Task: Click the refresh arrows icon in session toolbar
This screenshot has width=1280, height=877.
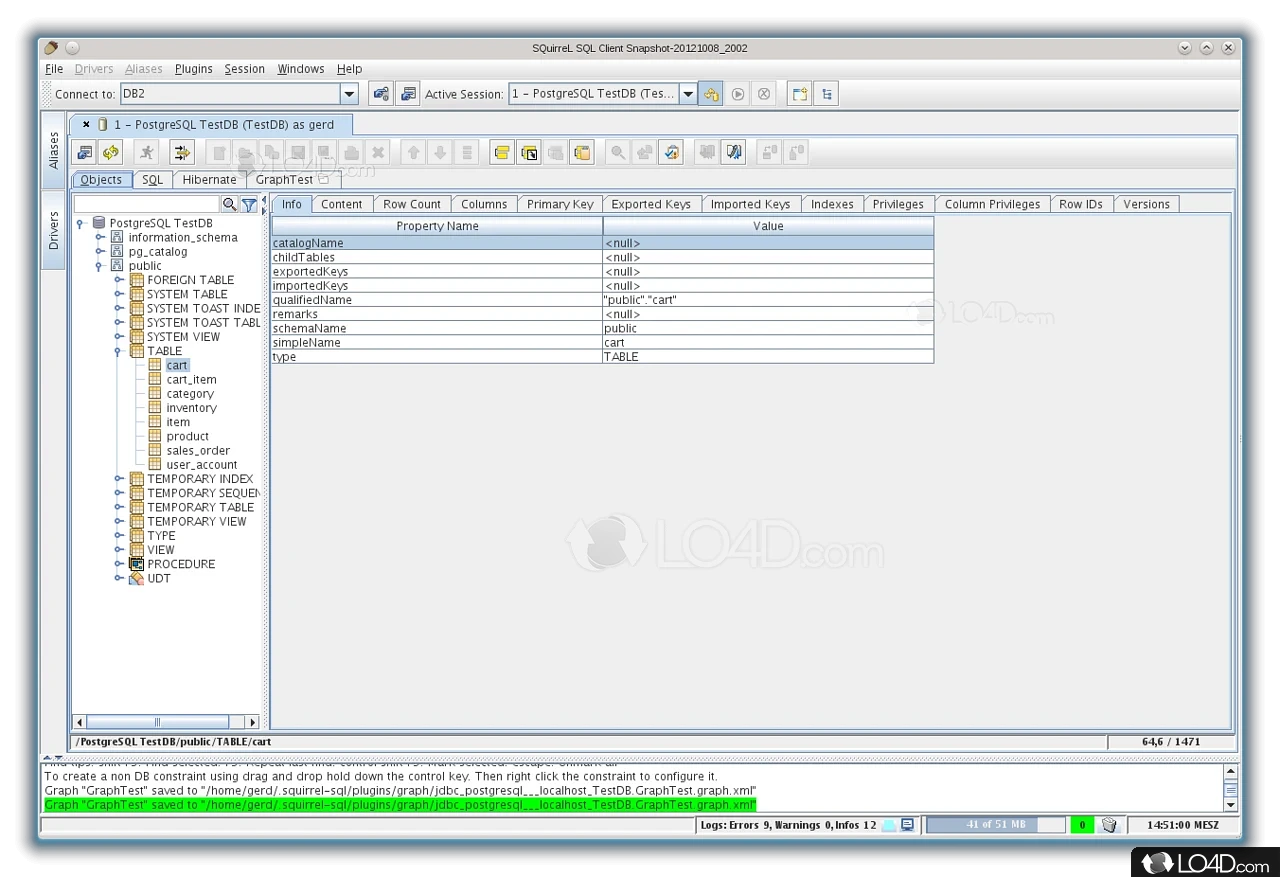Action: pyautogui.click(x=111, y=153)
